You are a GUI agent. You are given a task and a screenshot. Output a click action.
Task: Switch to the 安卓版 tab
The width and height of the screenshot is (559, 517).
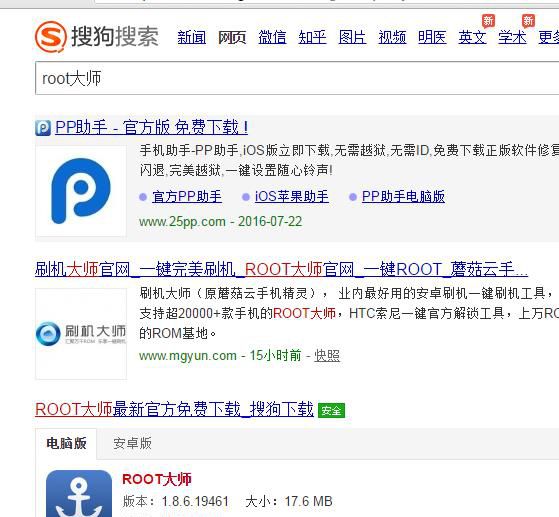coord(132,444)
